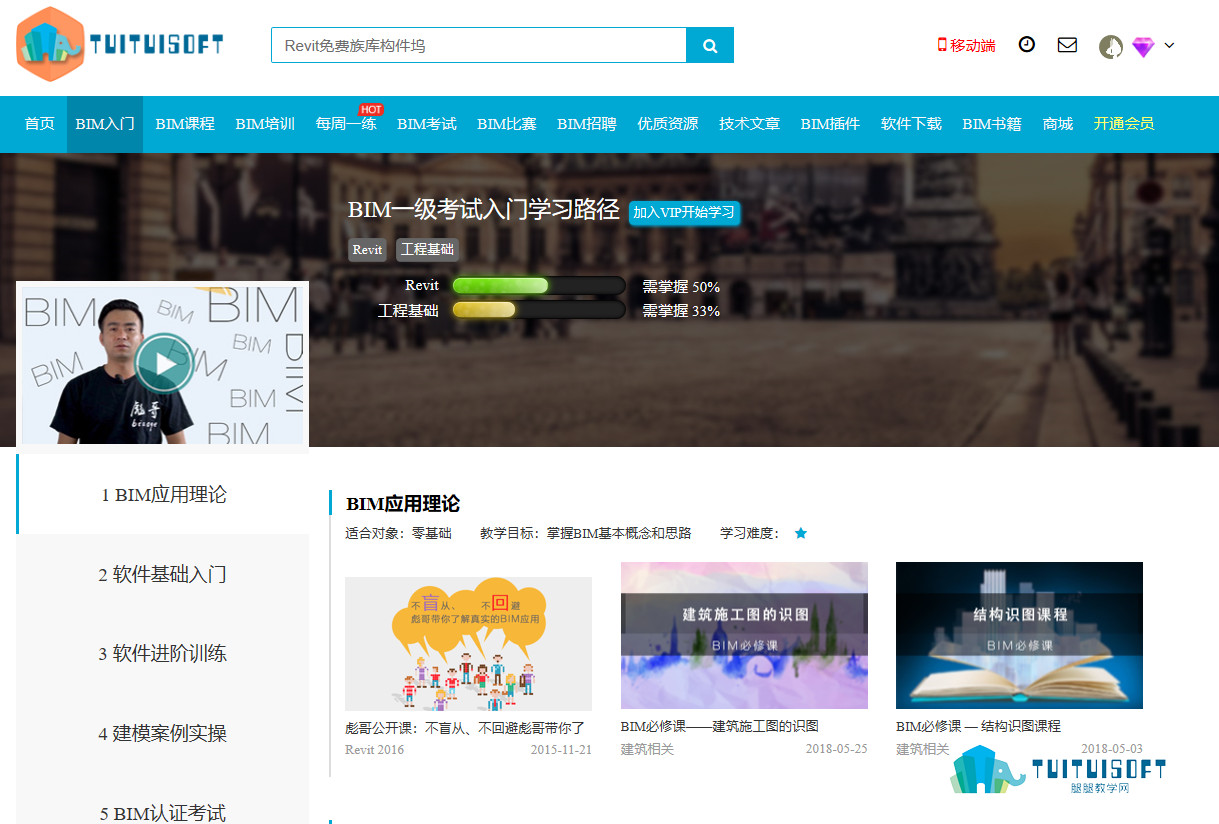Open the envelope messages icon

[x=1067, y=44]
